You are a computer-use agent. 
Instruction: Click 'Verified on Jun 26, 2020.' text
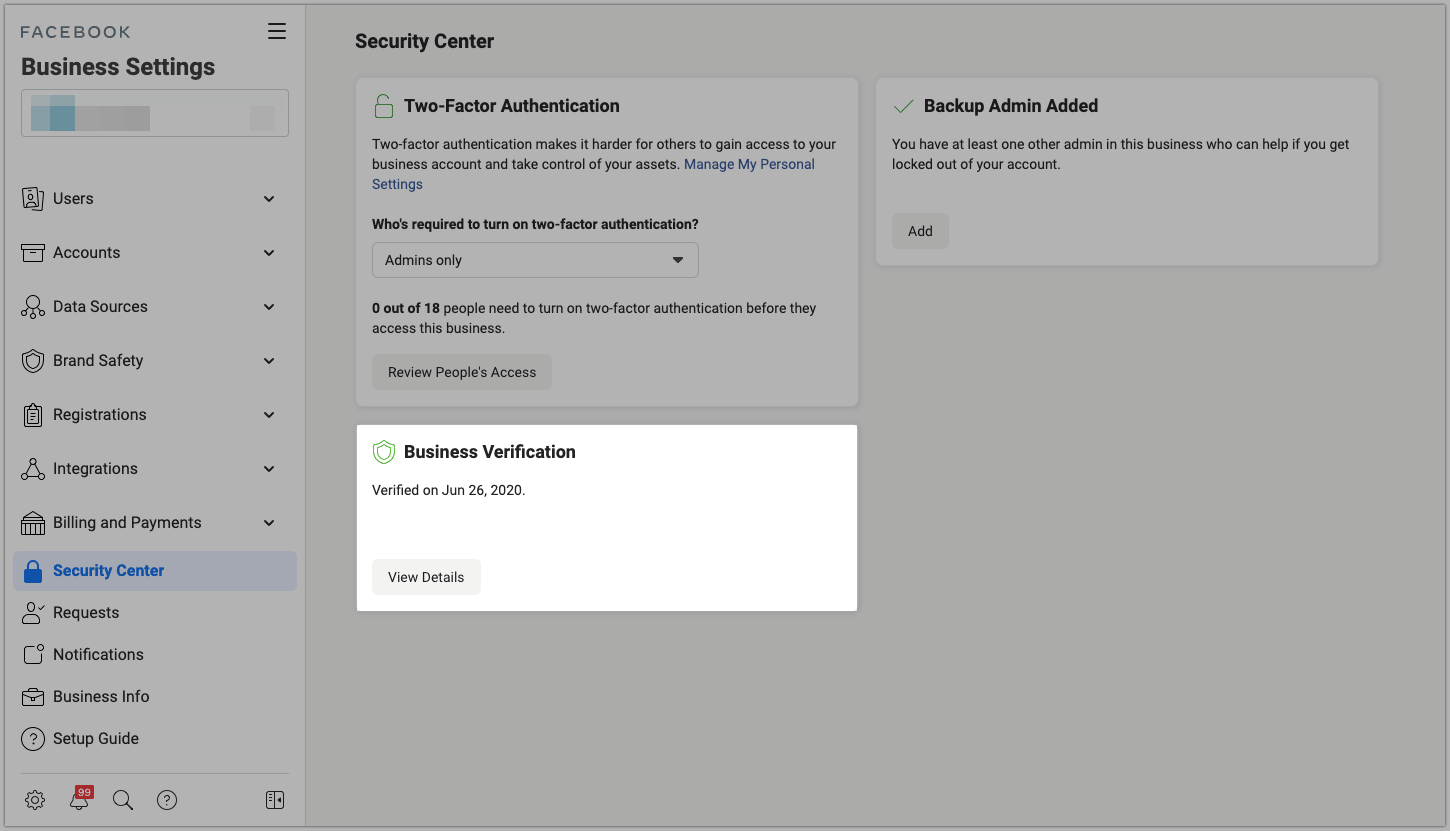pos(448,490)
